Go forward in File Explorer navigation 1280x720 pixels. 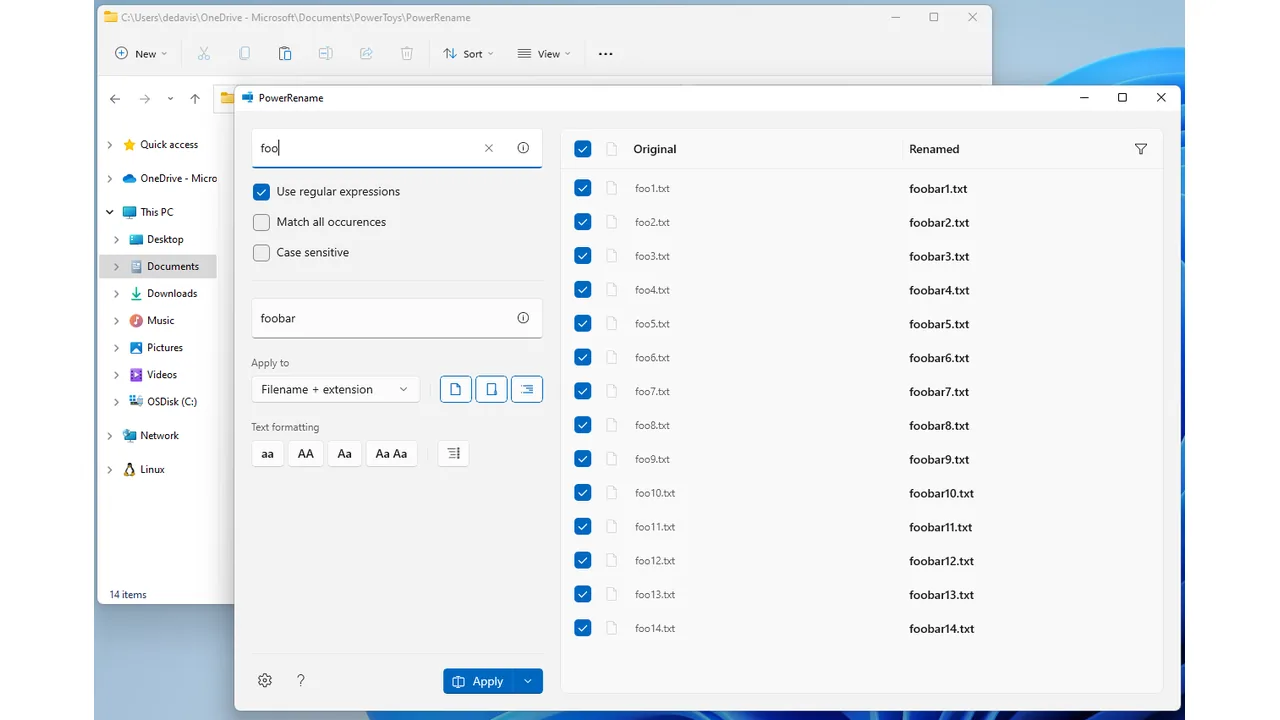click(145, 99)
